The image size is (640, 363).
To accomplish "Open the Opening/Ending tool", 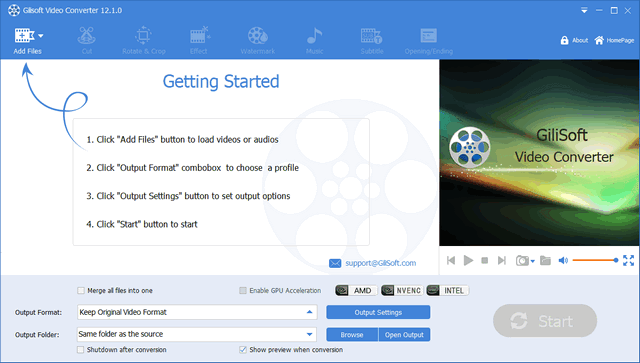I will coord(429,41).
